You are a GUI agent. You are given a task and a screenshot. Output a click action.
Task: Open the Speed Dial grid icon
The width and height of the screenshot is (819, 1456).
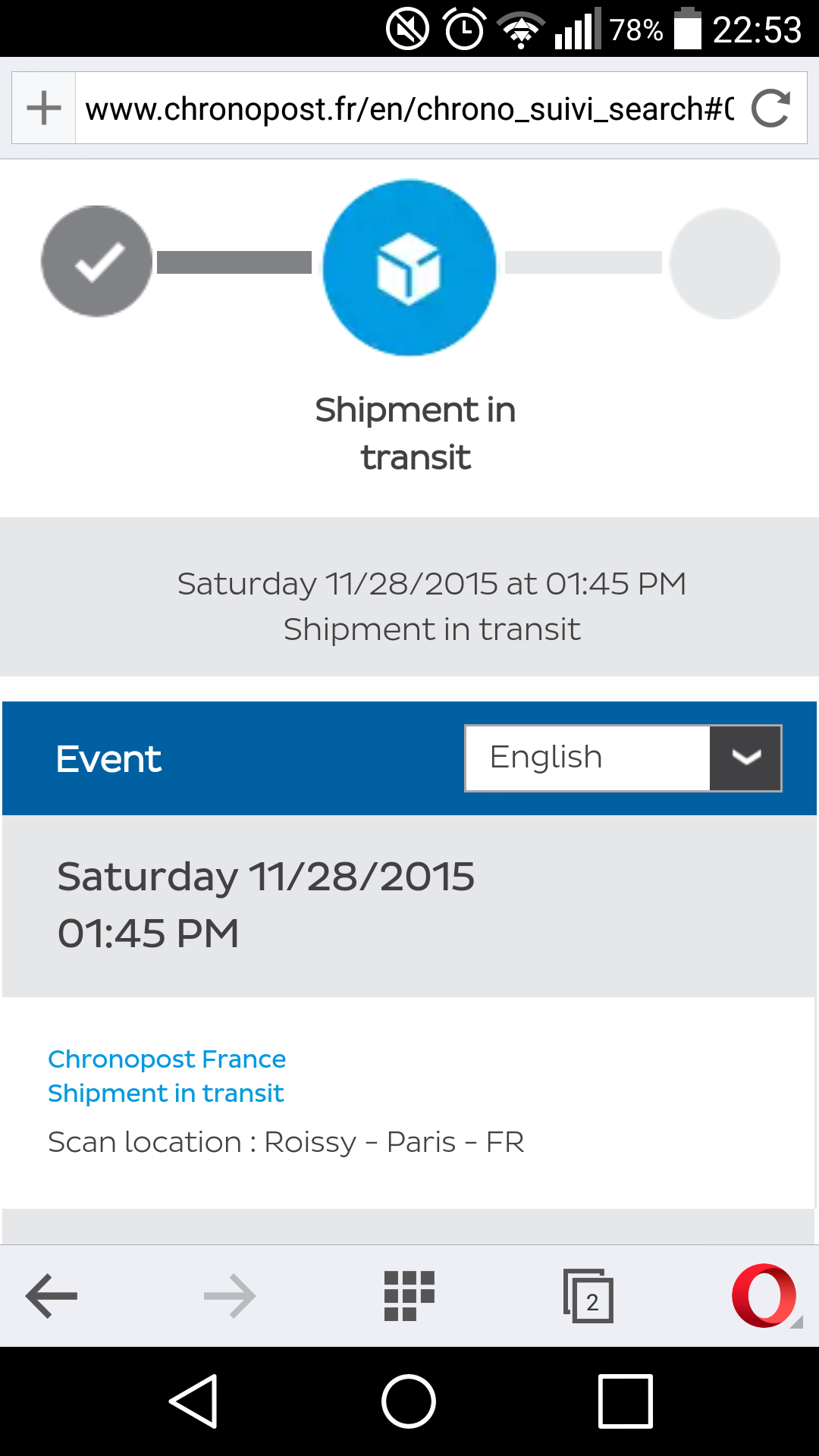[409, 1296]
